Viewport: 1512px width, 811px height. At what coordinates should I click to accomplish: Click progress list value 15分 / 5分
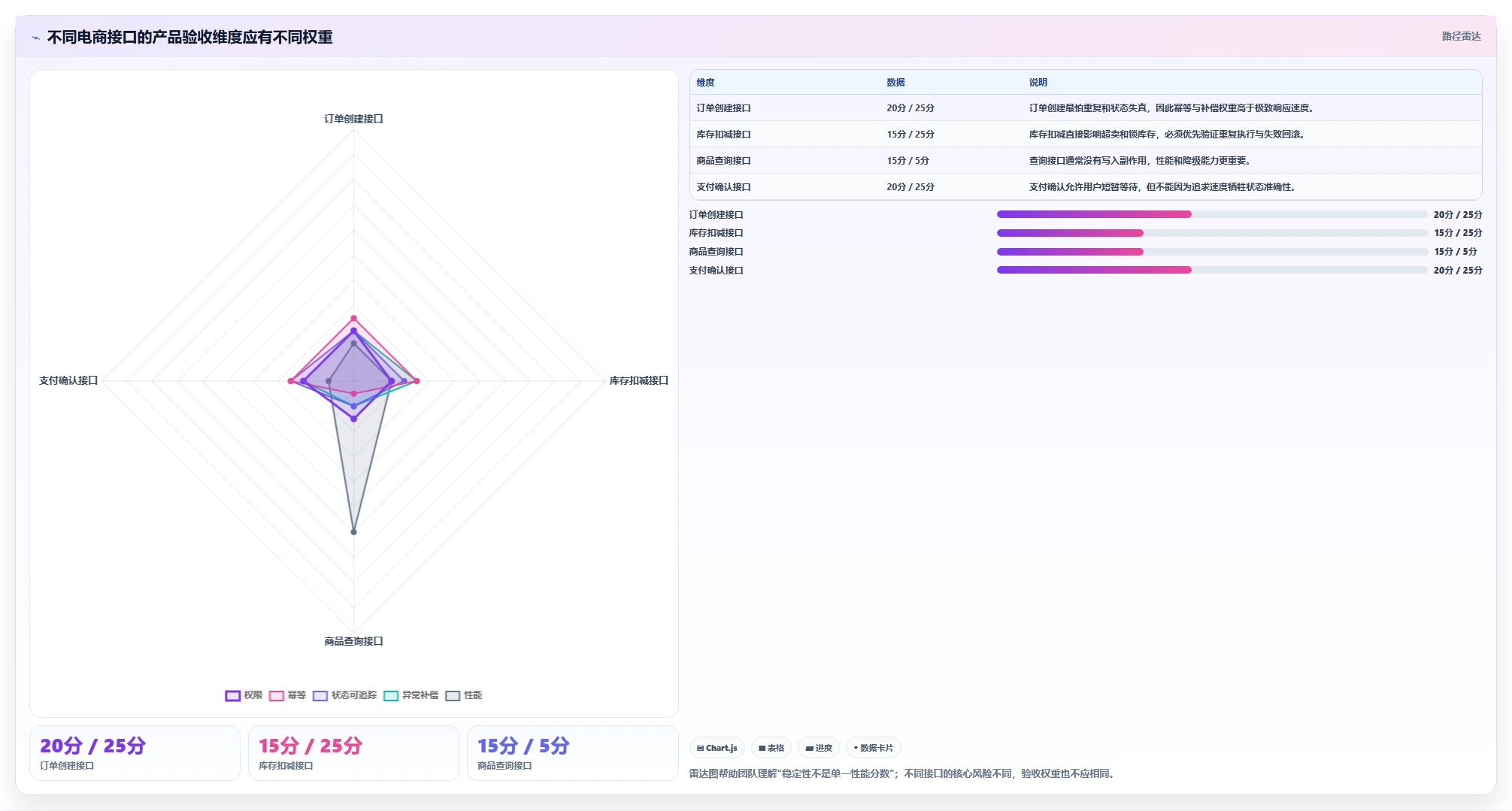pos(1456,252)
